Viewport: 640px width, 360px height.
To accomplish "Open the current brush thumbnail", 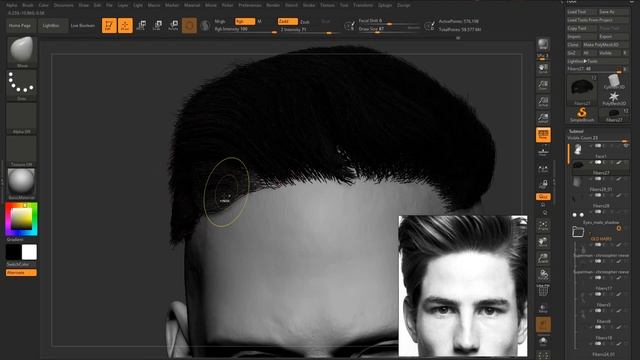I will [x=22, y=52].
